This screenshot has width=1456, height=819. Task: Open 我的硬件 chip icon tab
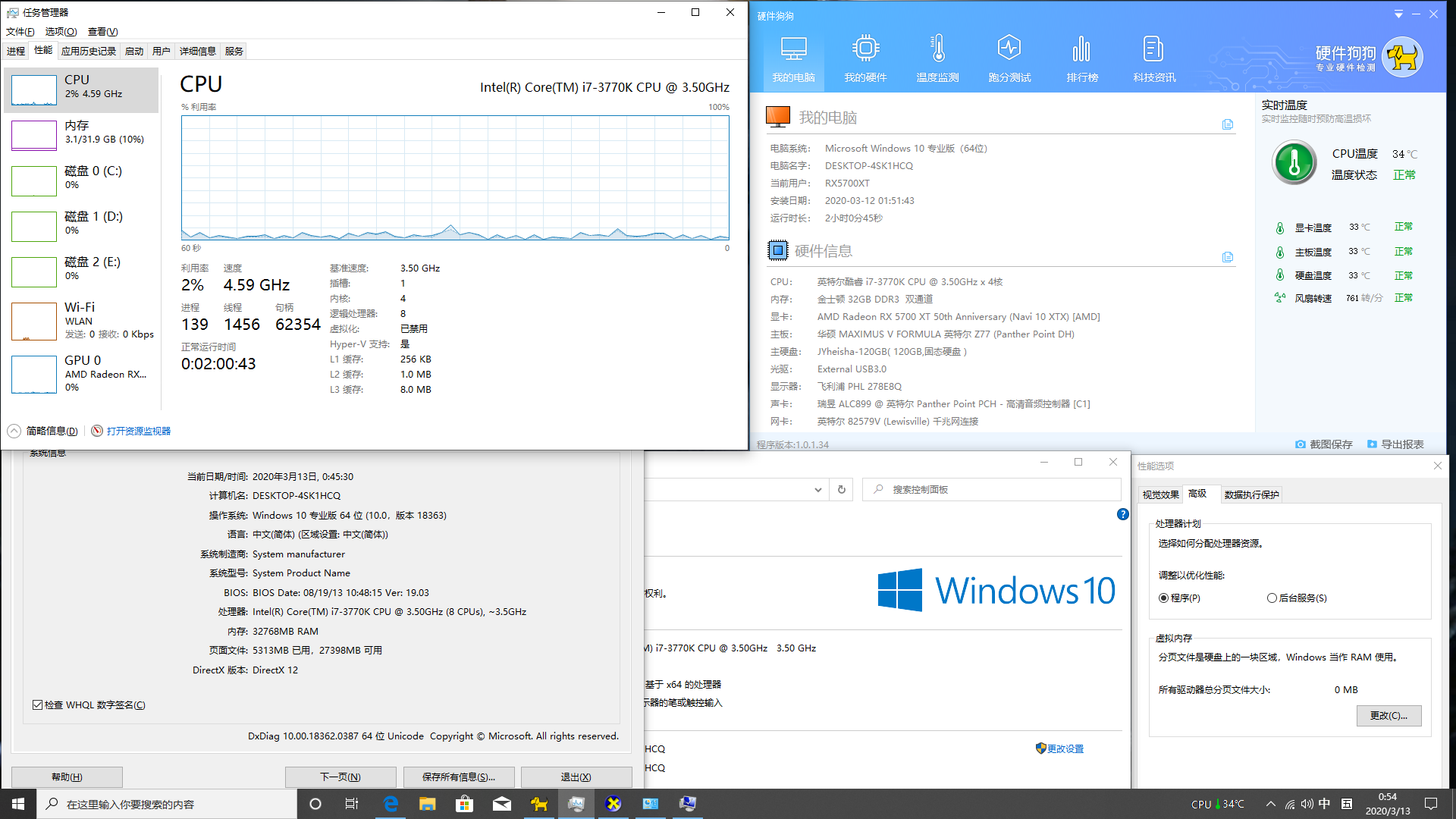click(865, 59)
